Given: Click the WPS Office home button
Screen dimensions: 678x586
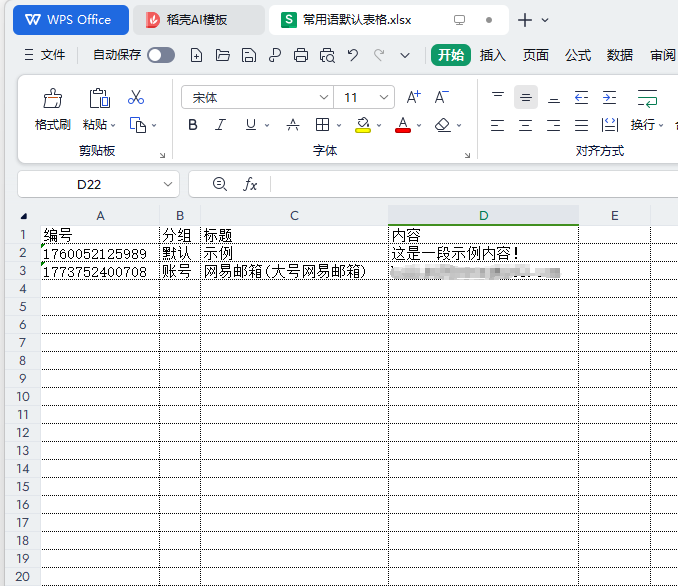Looking at the screenshot, I should coord(71,20).
